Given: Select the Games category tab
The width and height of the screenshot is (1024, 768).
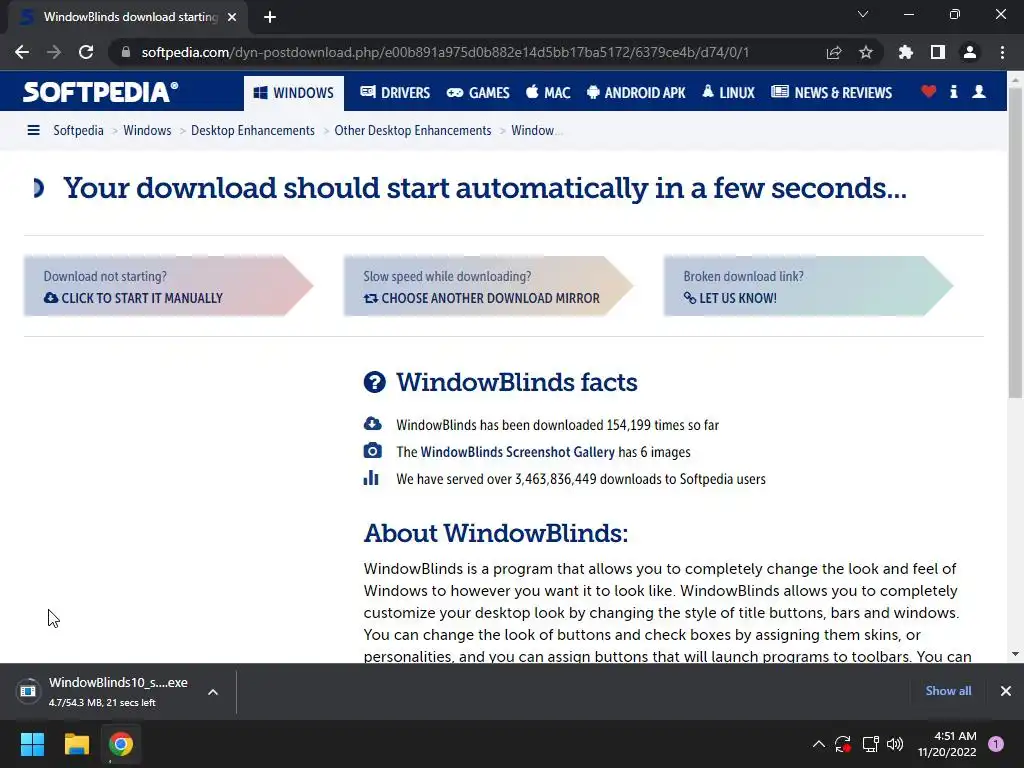Looking at the screenshot, I should 478,93.
